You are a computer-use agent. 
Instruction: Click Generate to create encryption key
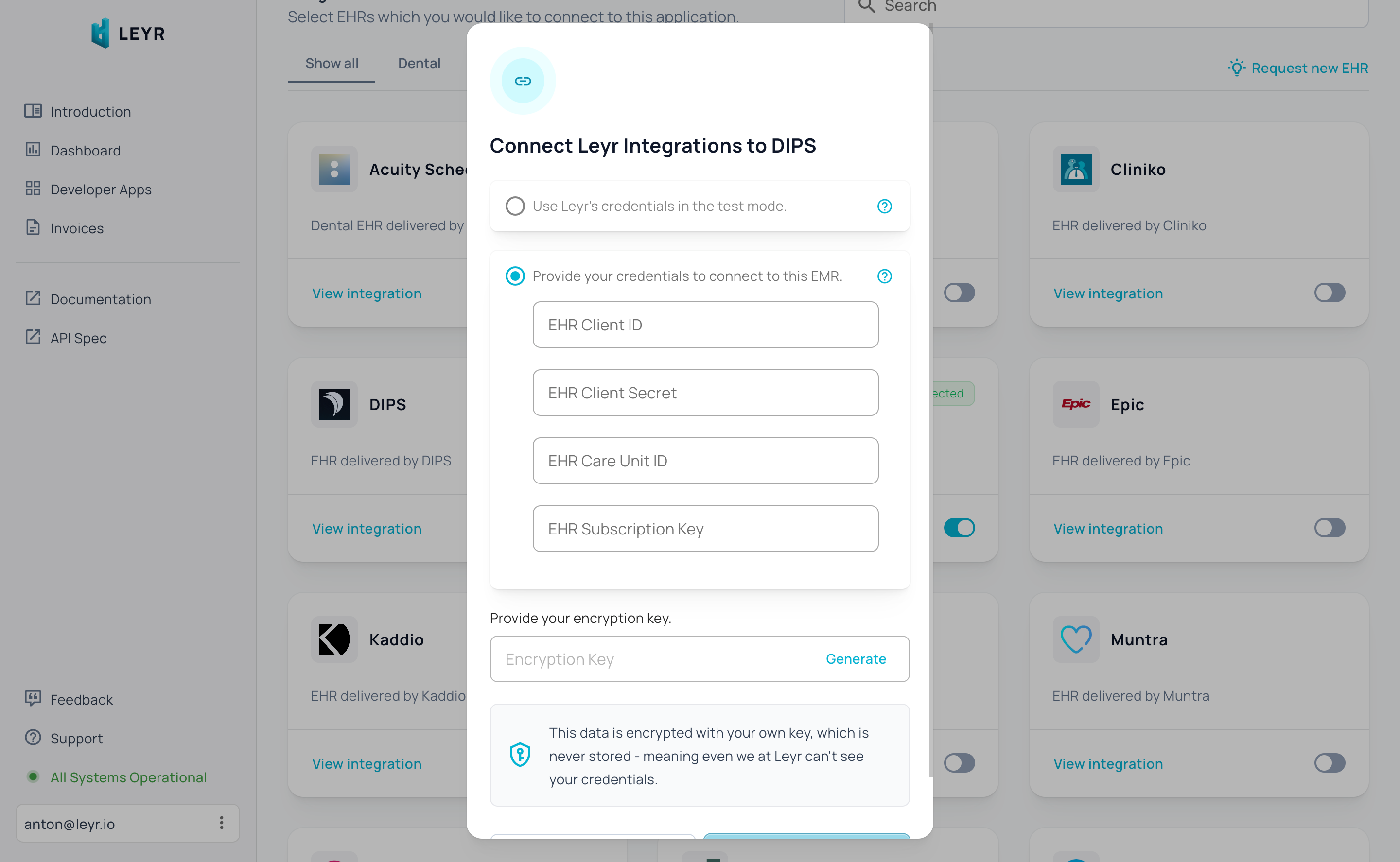coord(855,658)
